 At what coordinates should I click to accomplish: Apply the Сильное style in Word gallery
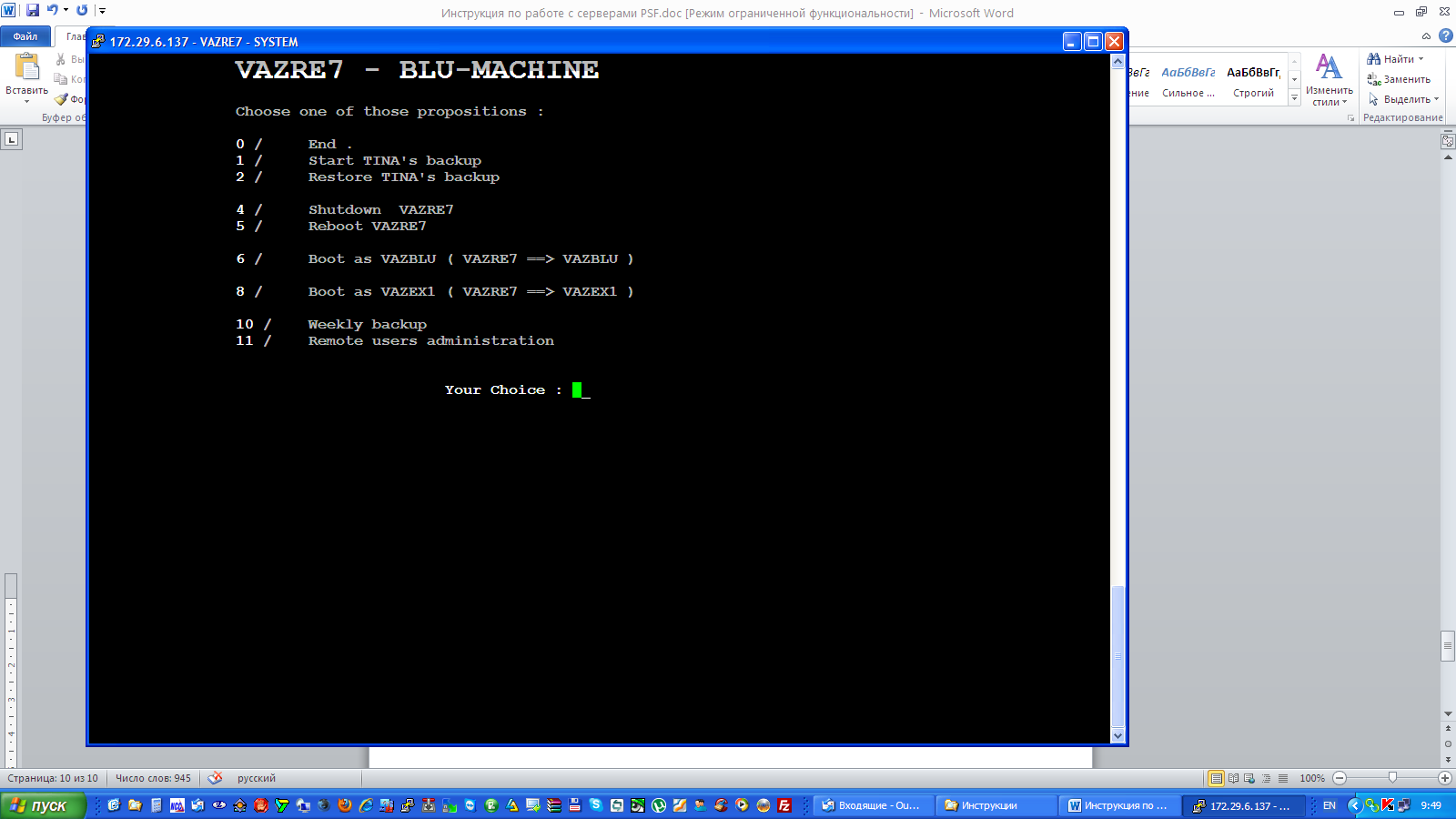pyautogui.click(x=1188, y=82)
